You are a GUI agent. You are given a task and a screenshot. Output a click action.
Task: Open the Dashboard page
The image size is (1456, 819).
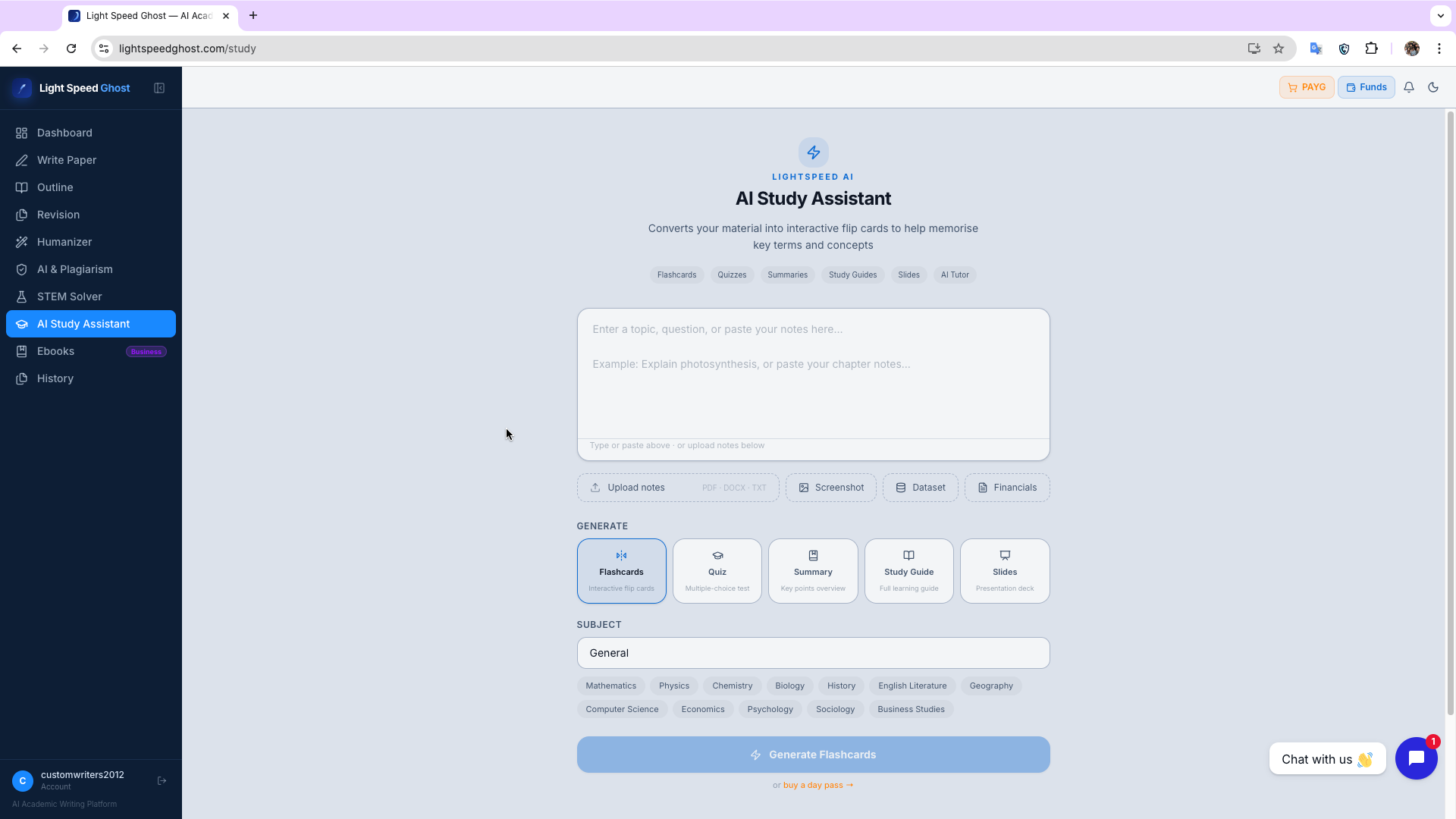(91, 133)
